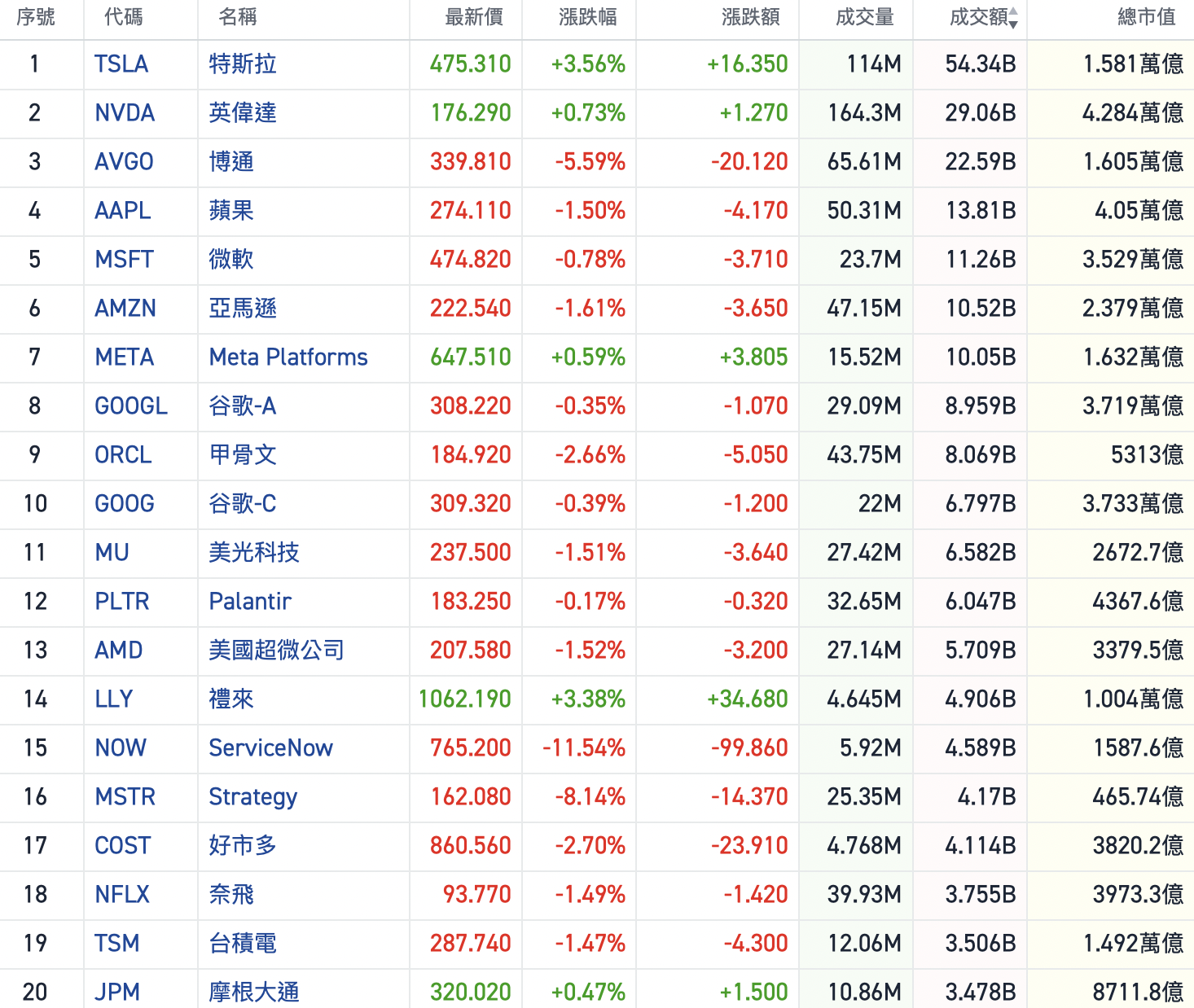1194x1008 pixels.
Task: Click the GOOGL ticker code
Action: [x=131, y=406]
